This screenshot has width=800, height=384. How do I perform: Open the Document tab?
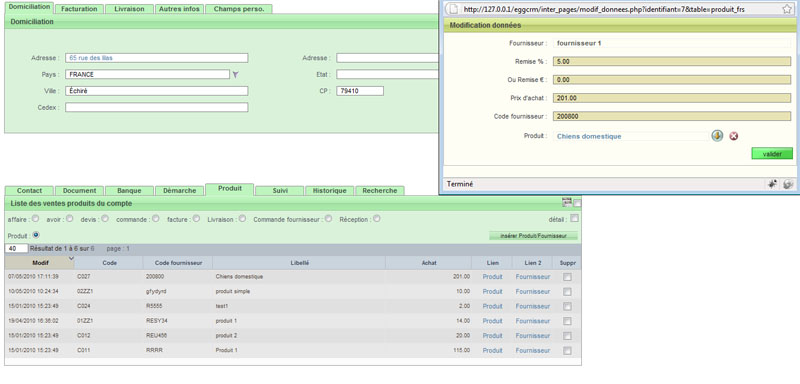(x=79, y=191)
